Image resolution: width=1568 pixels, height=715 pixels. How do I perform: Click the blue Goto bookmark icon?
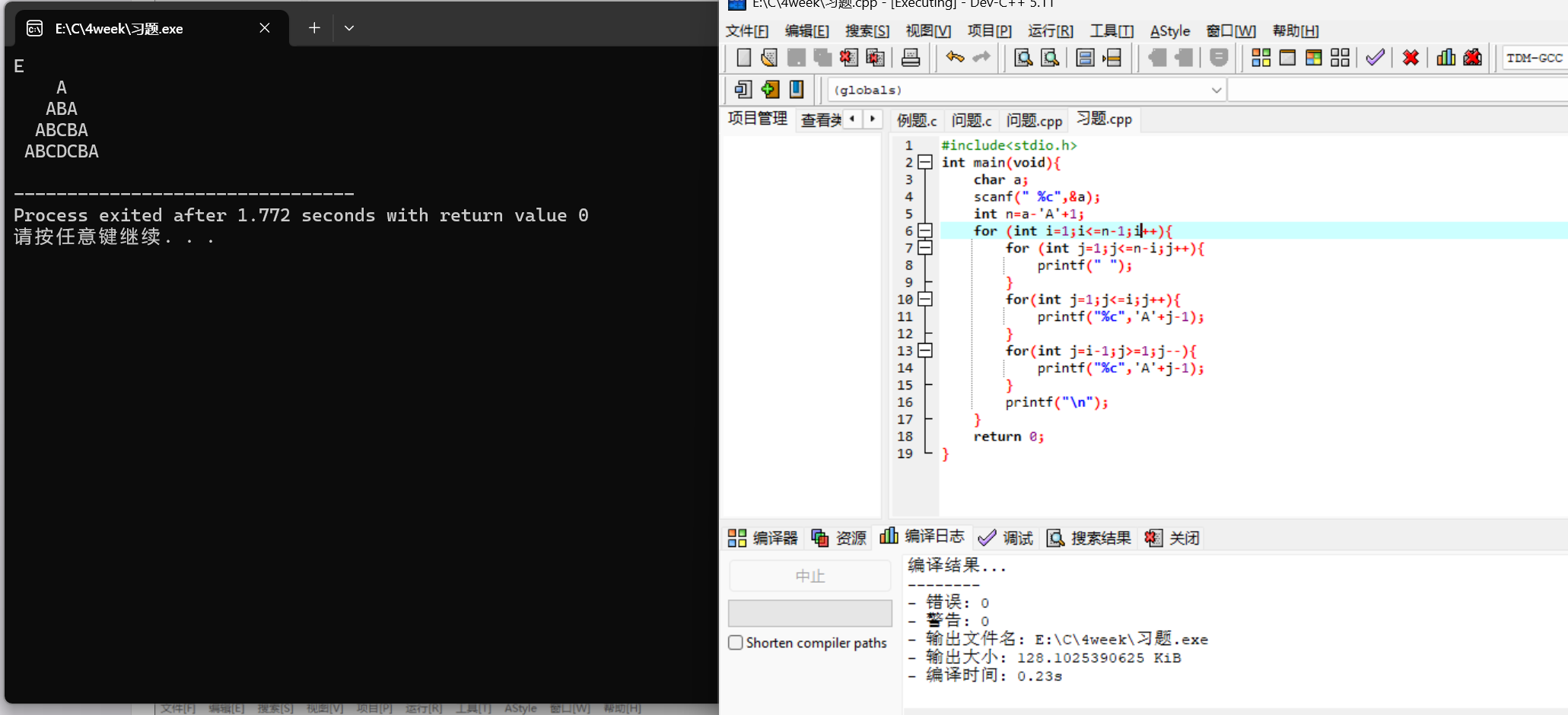tap(797, 90)
